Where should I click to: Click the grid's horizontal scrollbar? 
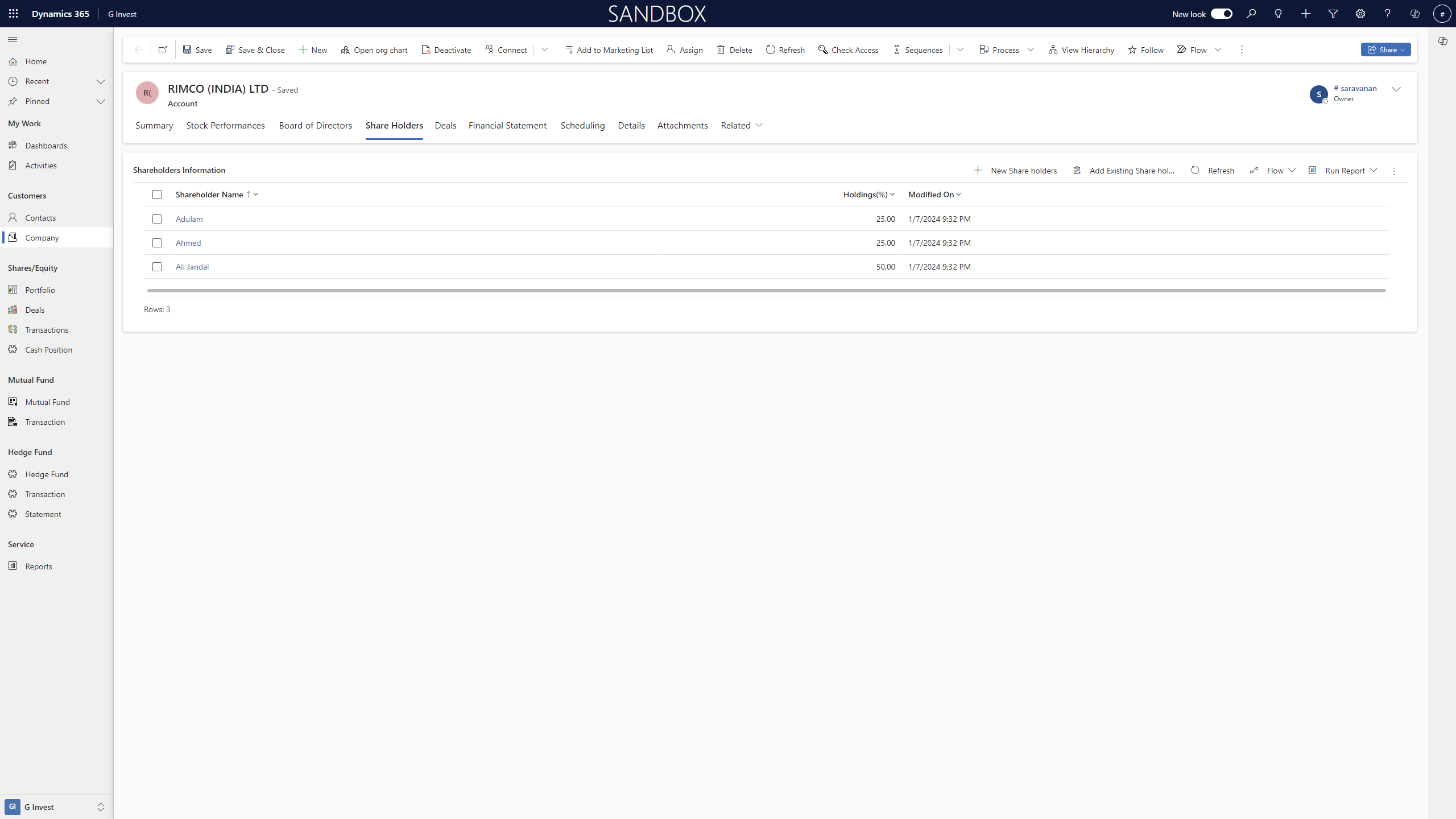[x=766, y=291]
